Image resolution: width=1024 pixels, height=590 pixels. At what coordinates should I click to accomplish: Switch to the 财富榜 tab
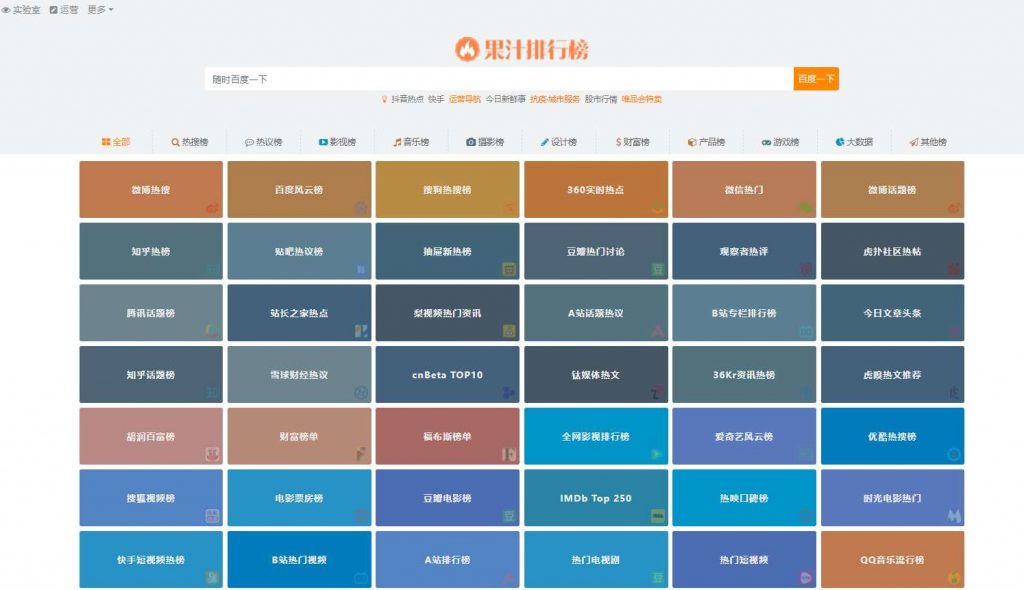(x=633, y=142)
